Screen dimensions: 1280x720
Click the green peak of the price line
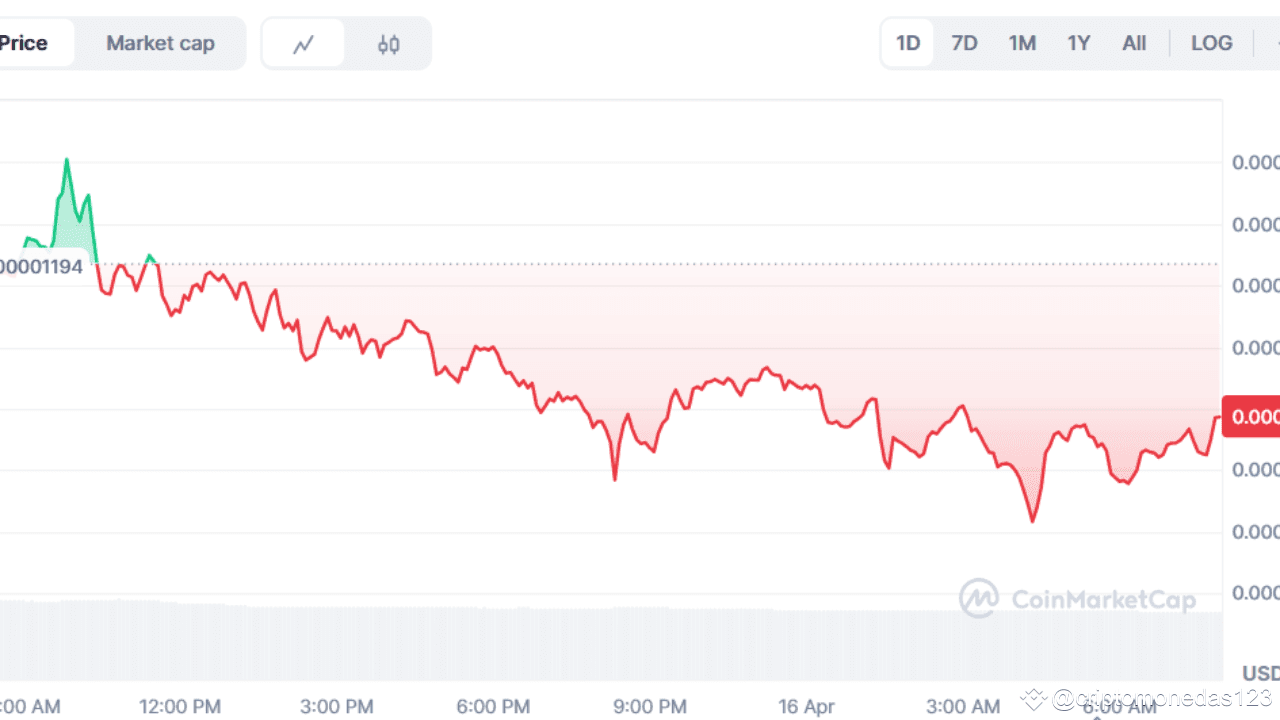pos(67,160)
